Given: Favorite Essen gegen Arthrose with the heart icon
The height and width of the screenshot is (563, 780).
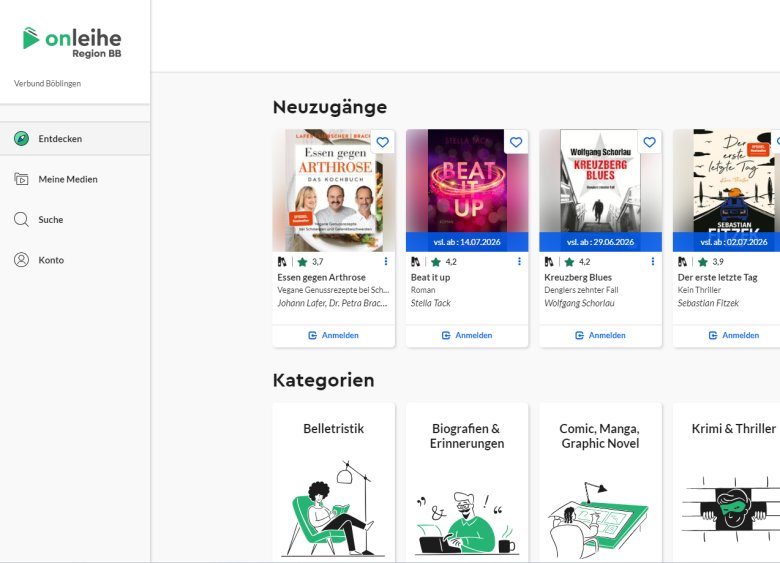Looking at the screenshot, I should click(383, 142).
